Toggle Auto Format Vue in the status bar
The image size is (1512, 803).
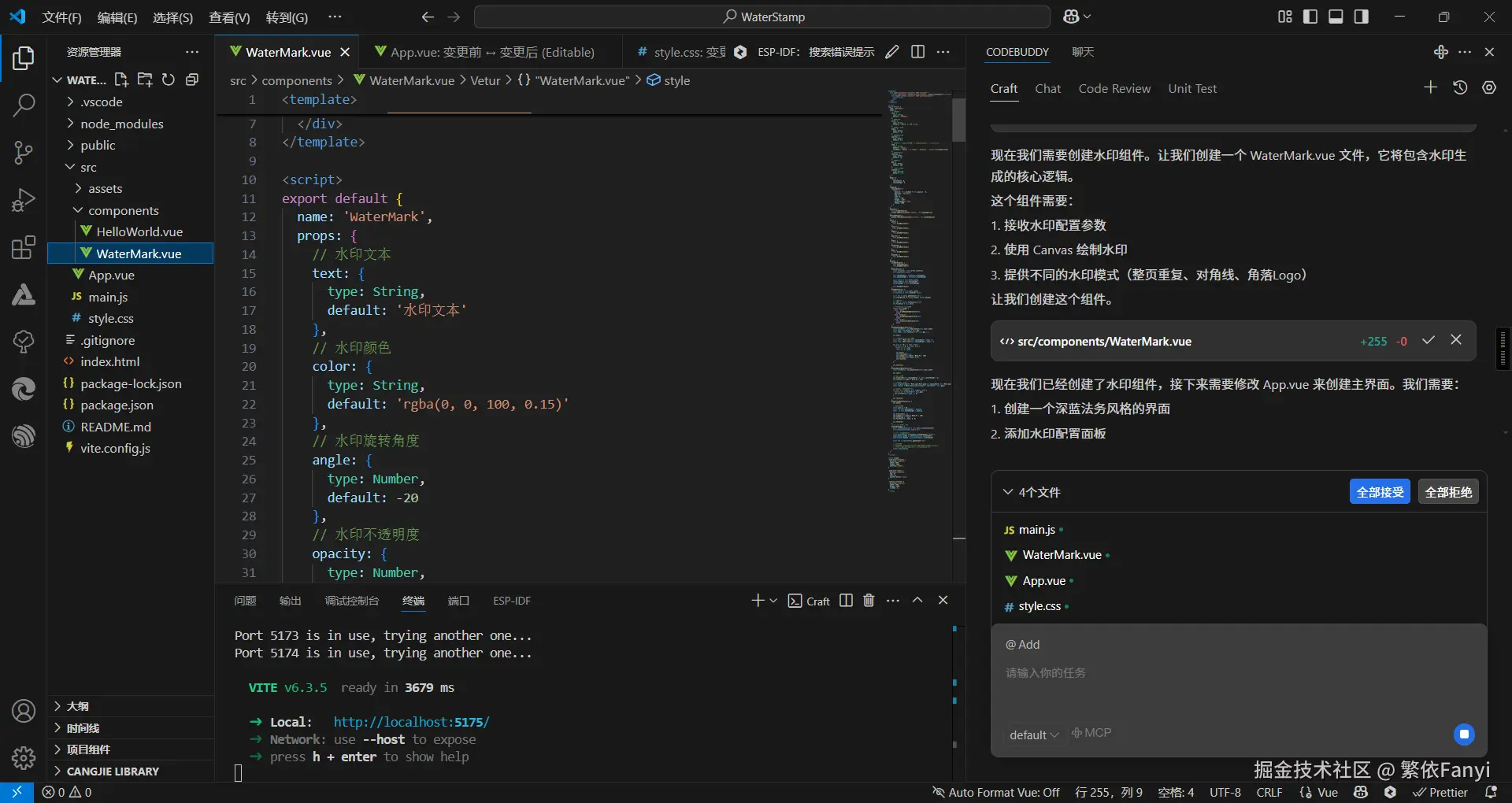pos(995,792)
